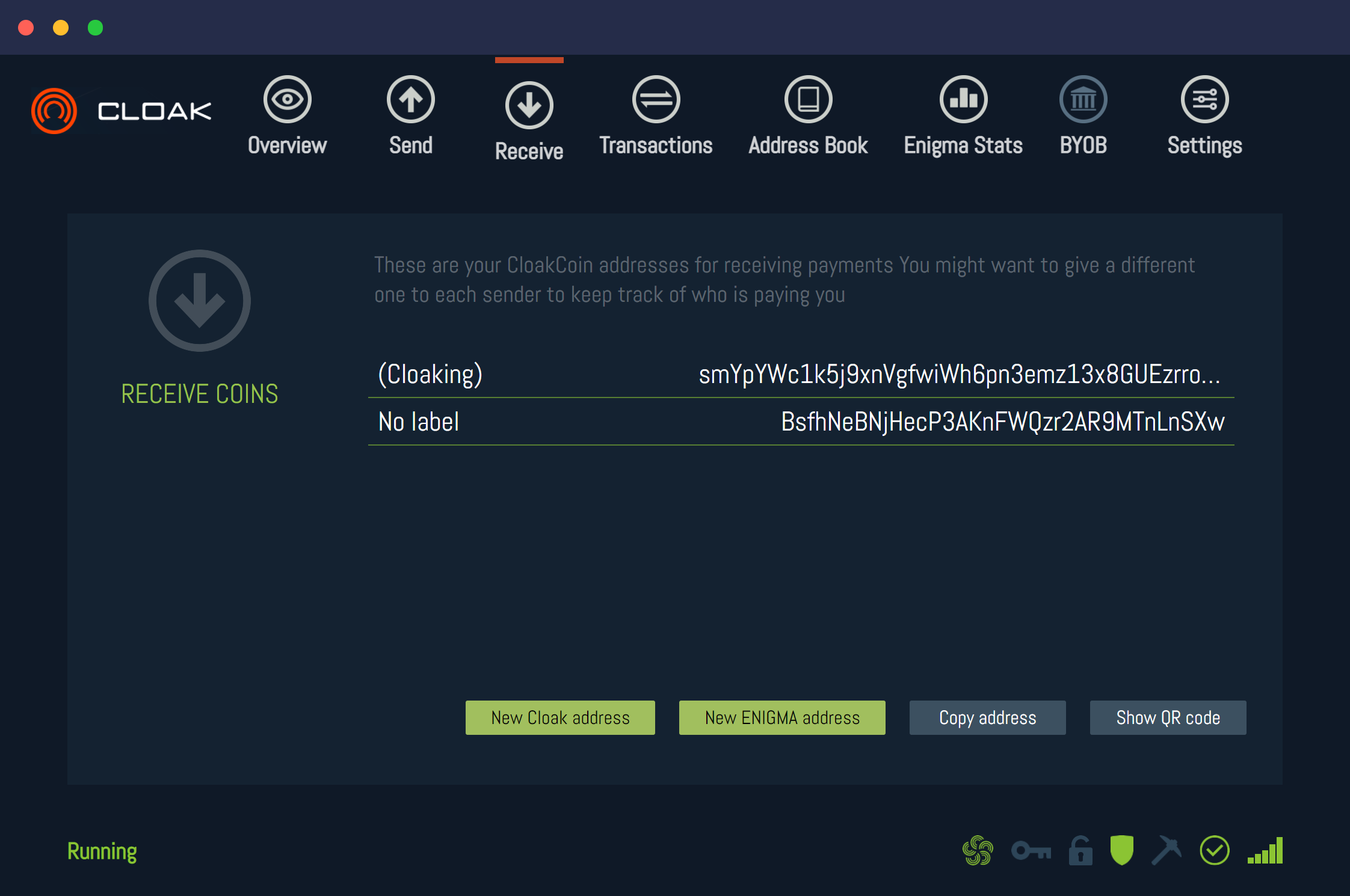1350x896 pixels.
Task: Open the BYOB bank icon
Action: [1083, 99]
